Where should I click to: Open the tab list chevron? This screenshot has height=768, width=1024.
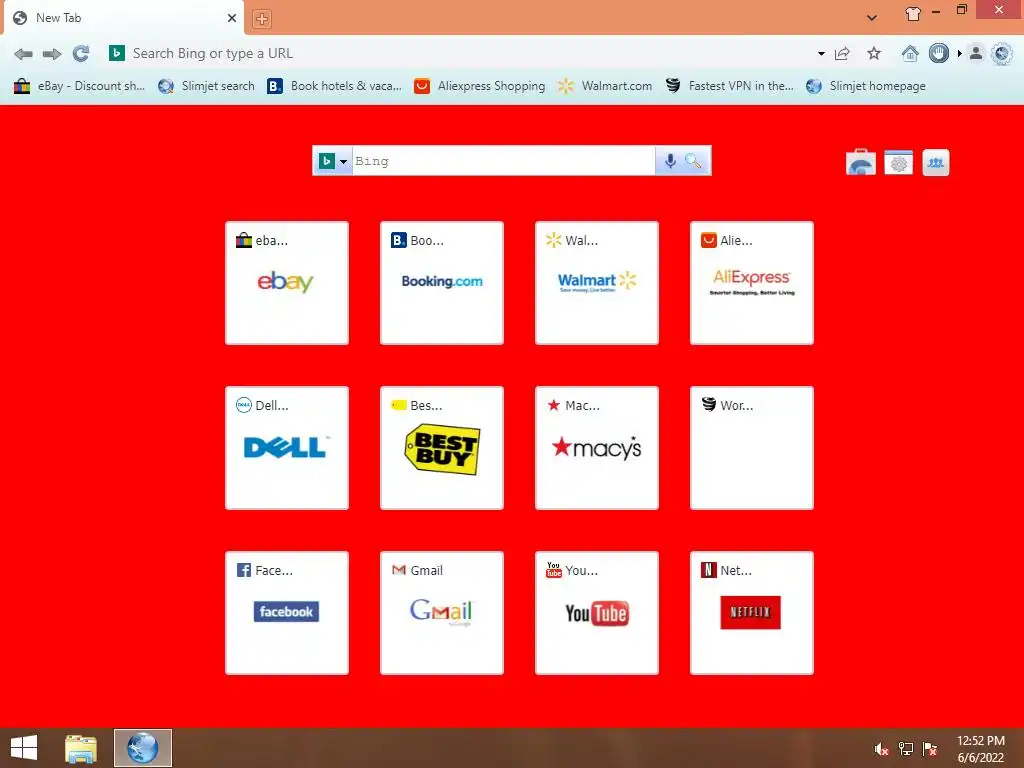[x=872, y=18]
